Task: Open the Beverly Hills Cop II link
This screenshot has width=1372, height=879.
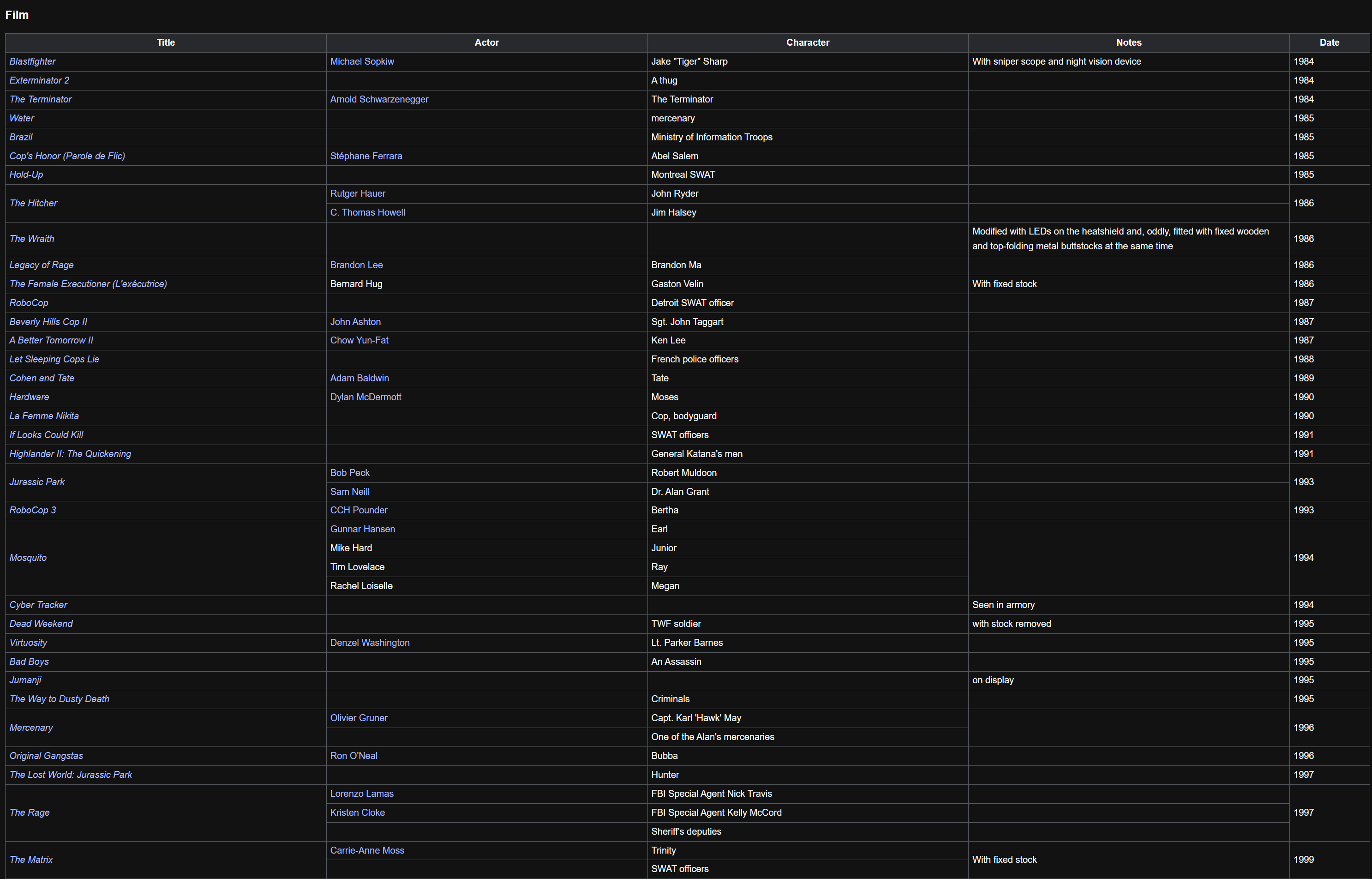Action: click(48, 322)
